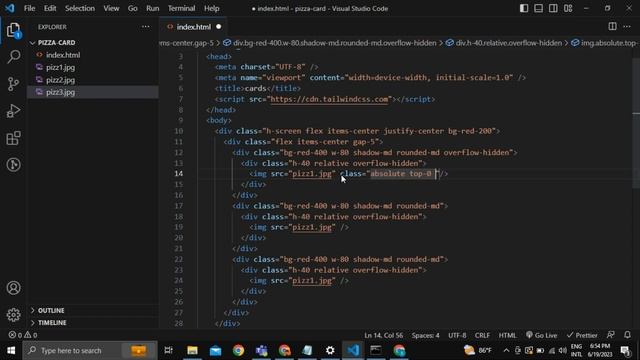Open Microsoft Teams from taskbar
640x360 pixels.
[261, 350]
